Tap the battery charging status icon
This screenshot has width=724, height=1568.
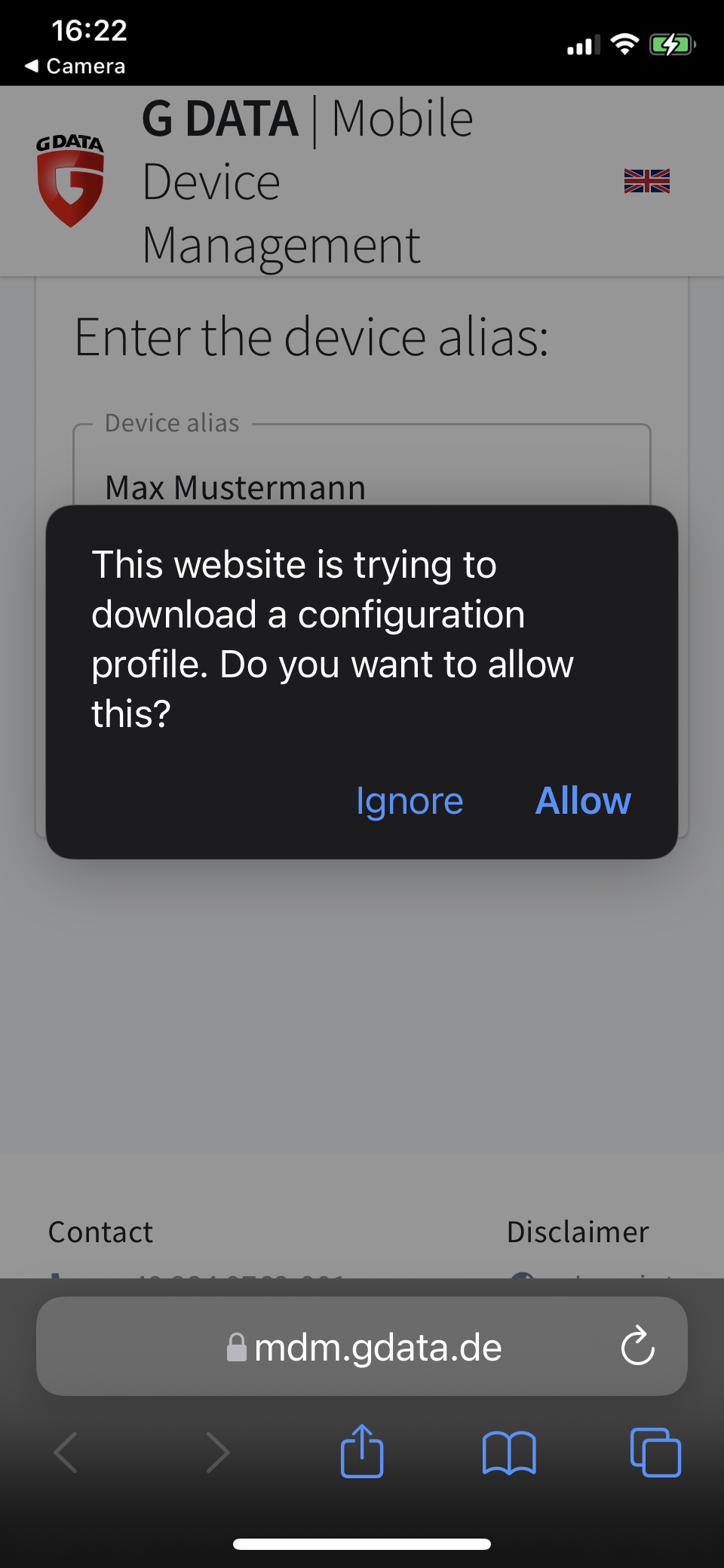[673, 45]
